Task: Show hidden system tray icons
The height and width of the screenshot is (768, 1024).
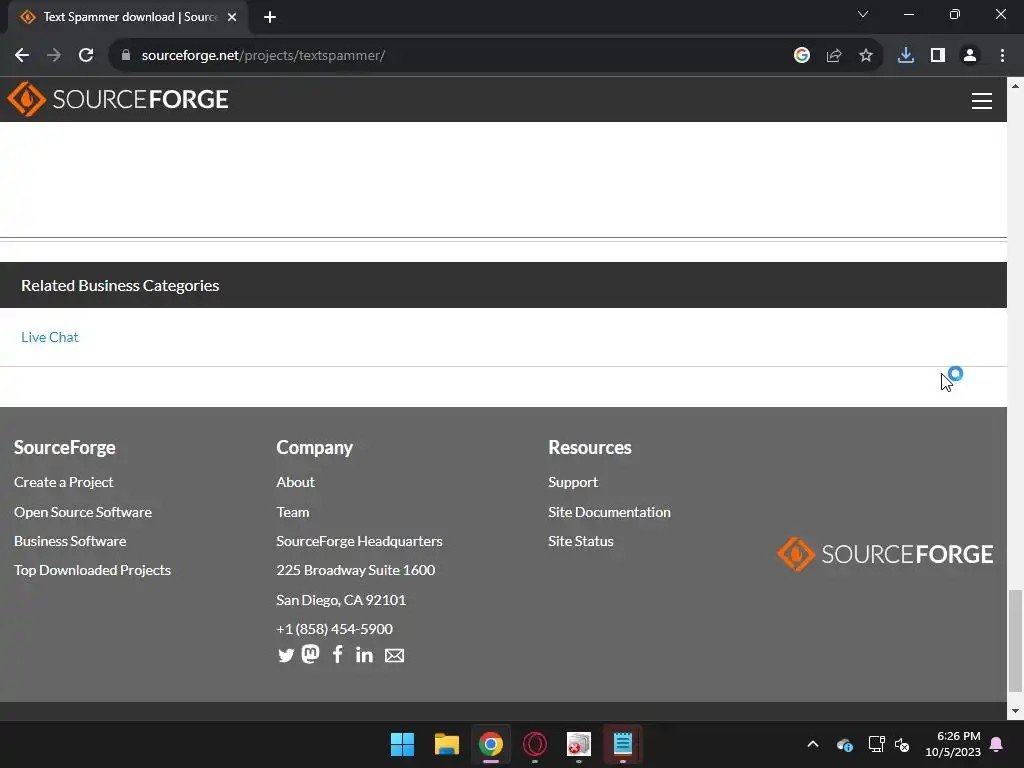Action: point(813,744)
